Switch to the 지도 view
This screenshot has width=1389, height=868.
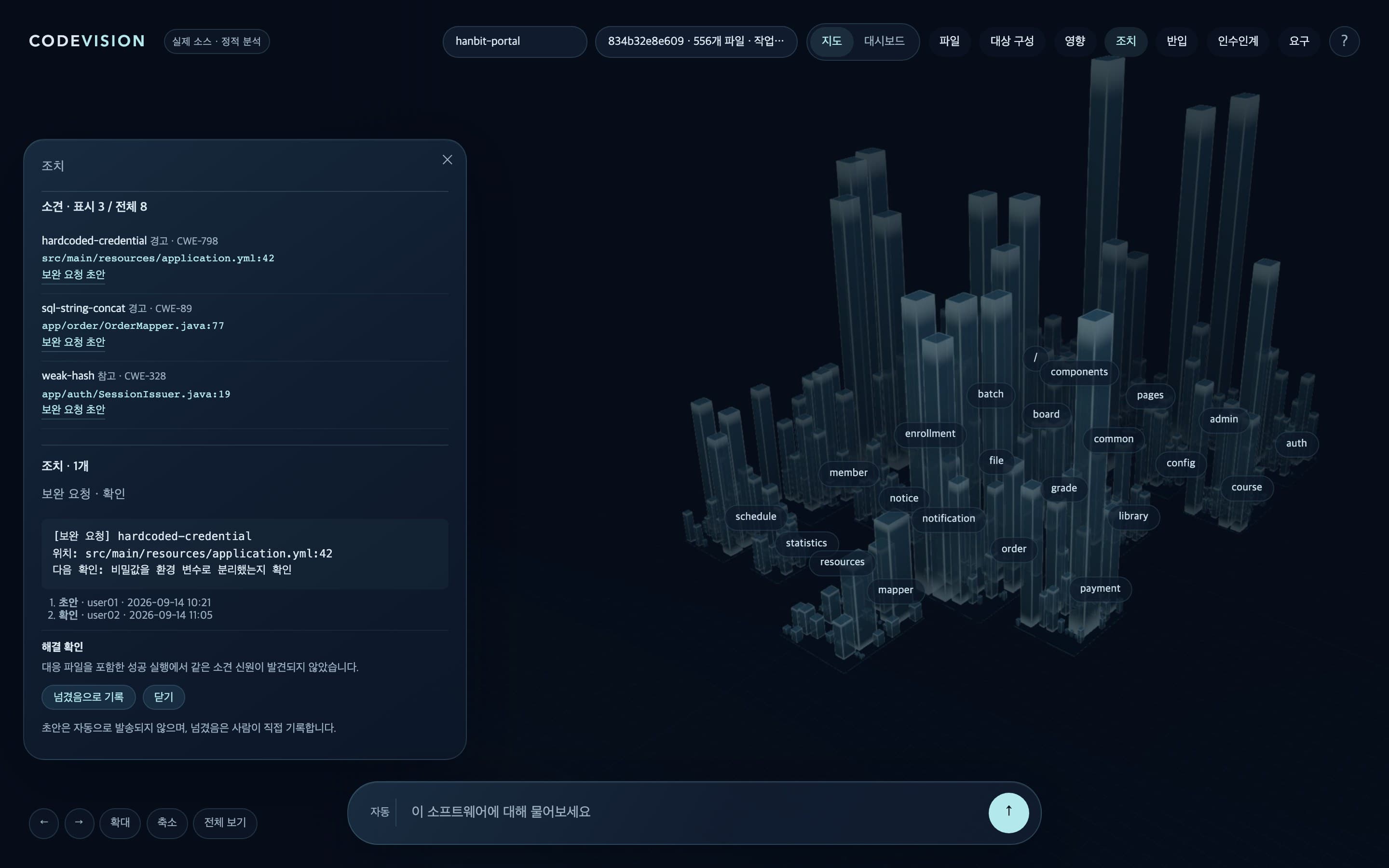pos(831,41)
